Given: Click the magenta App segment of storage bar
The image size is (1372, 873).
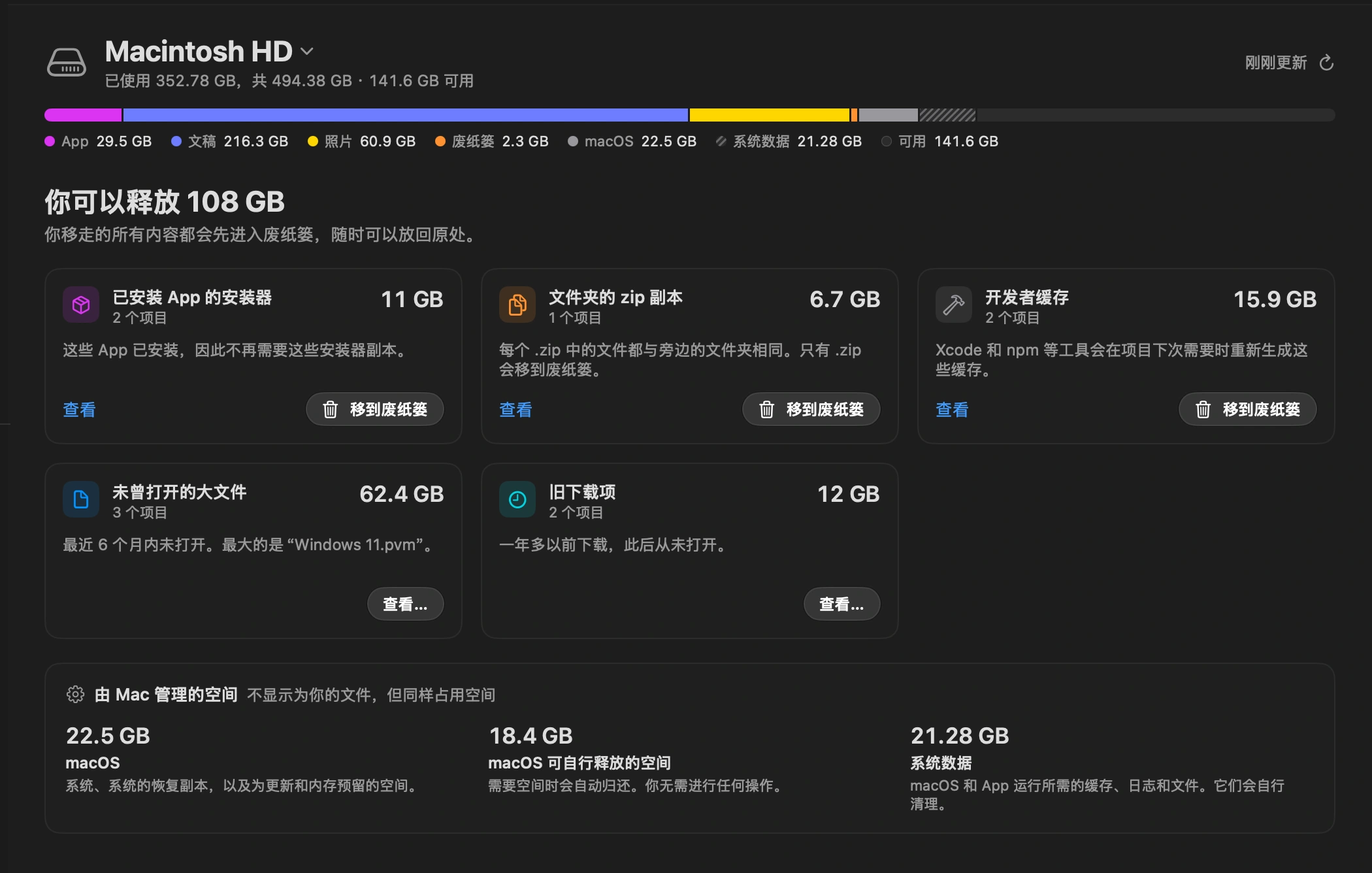Looking at the screenshot, I should click(x=83, y=115).
